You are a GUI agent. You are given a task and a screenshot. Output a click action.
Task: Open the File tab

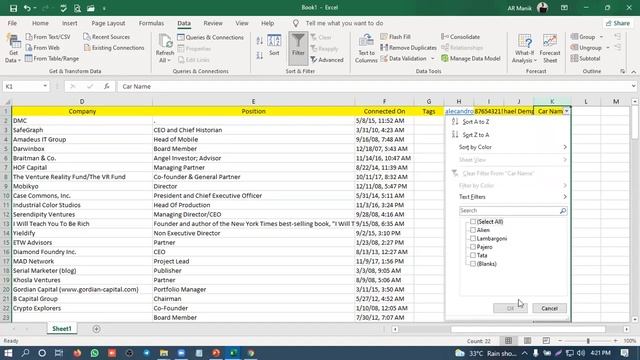click(12, 23)
